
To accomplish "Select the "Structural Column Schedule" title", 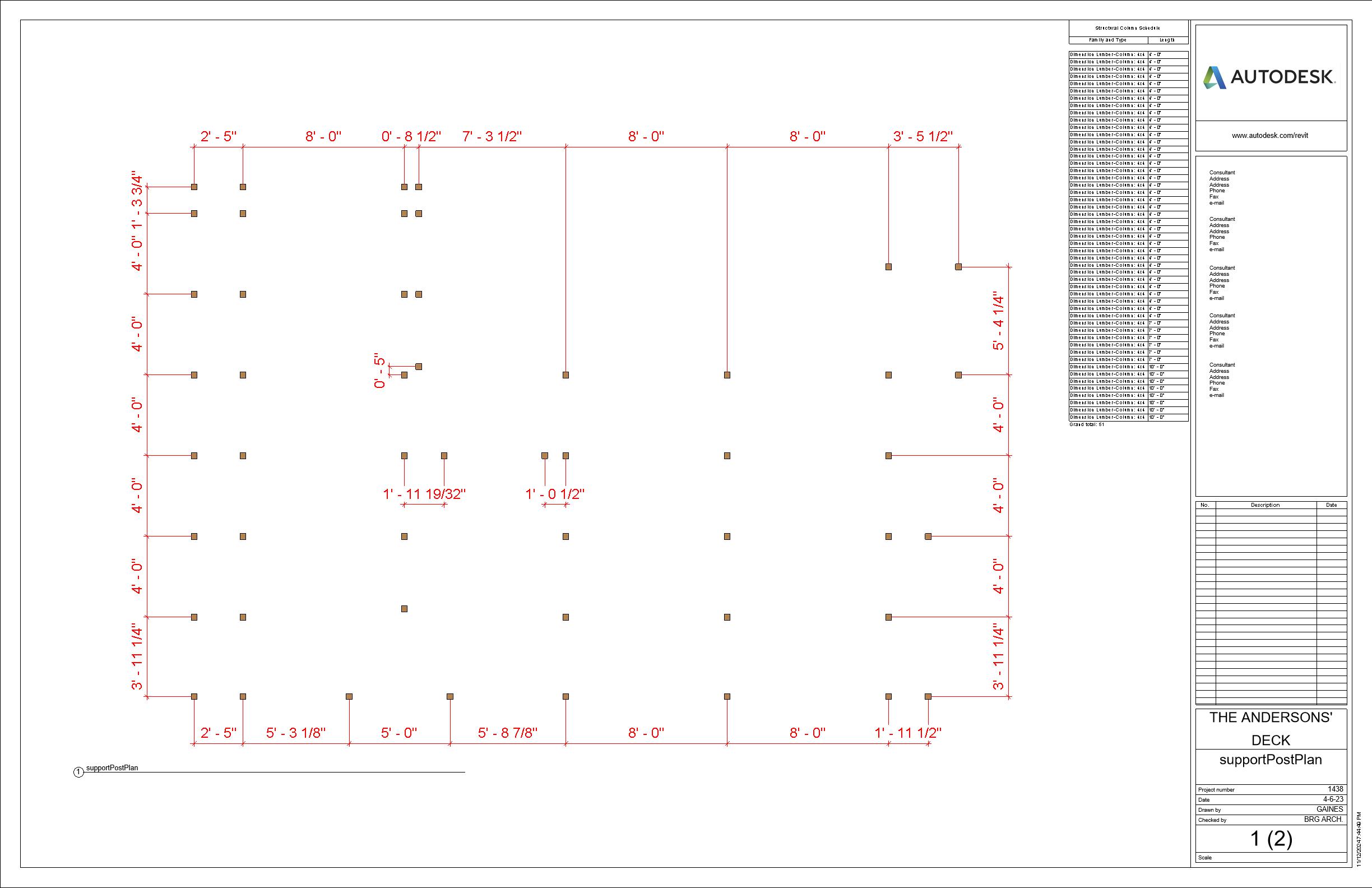I will click(1128, 28).
